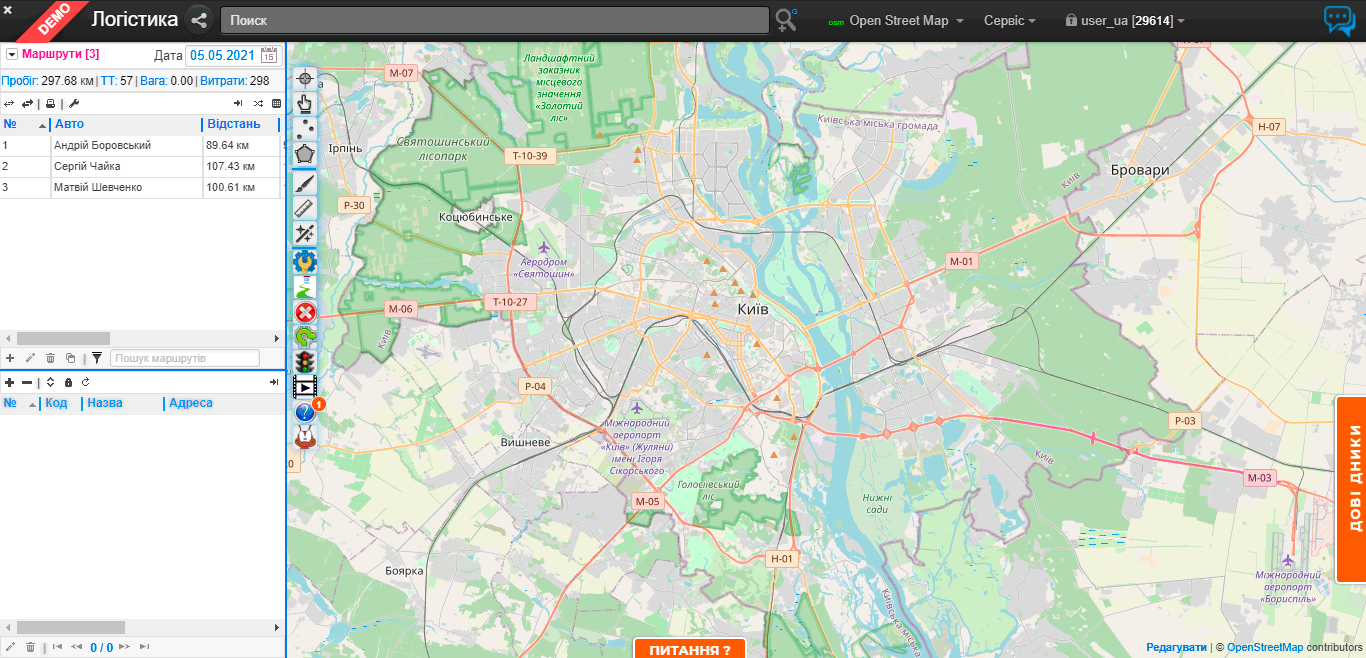Select the paintbrush tool on the map toolbar

305,182
